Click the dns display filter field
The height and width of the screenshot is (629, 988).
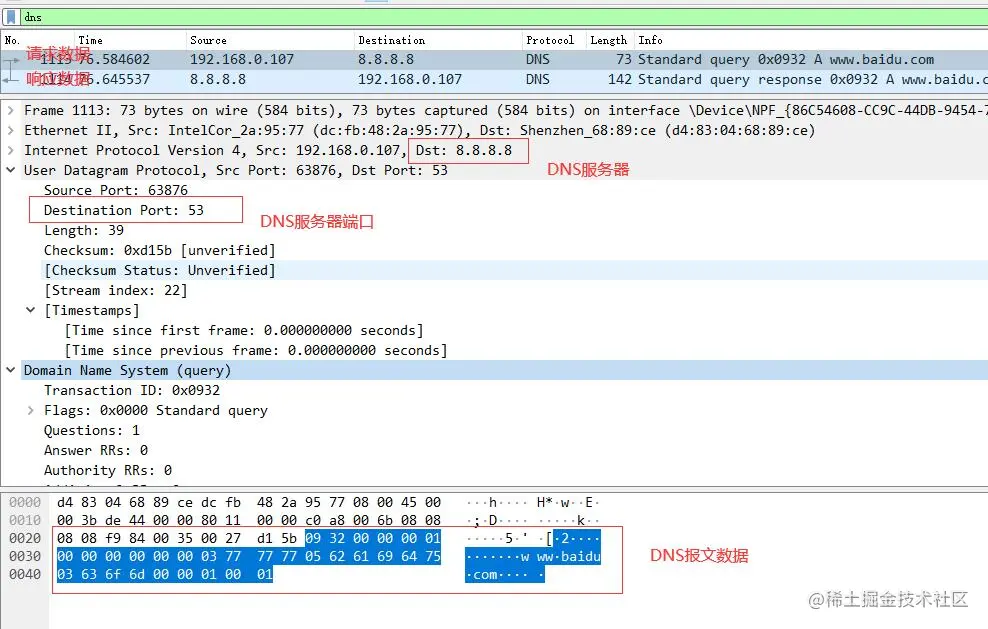click(x=504, y=17)
